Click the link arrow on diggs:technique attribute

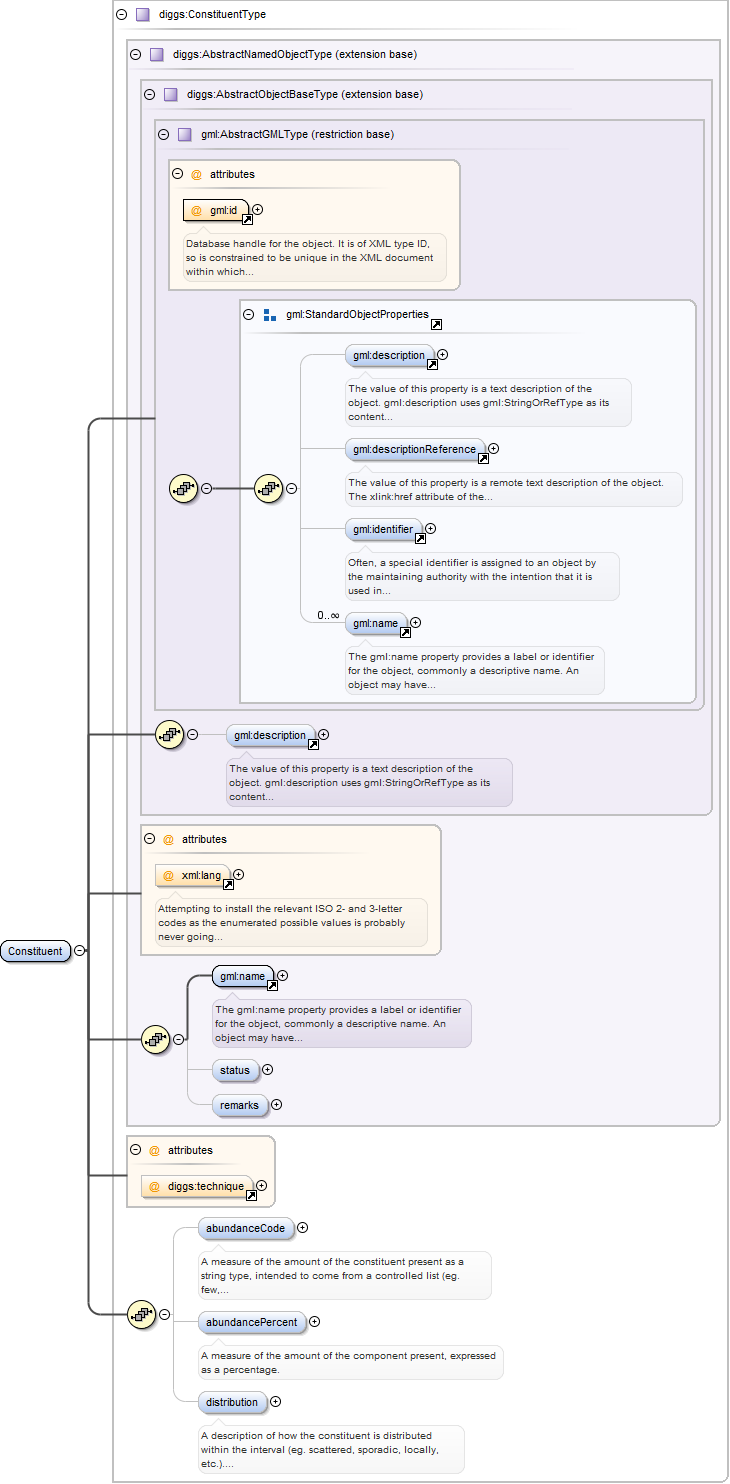[250, 1196]
